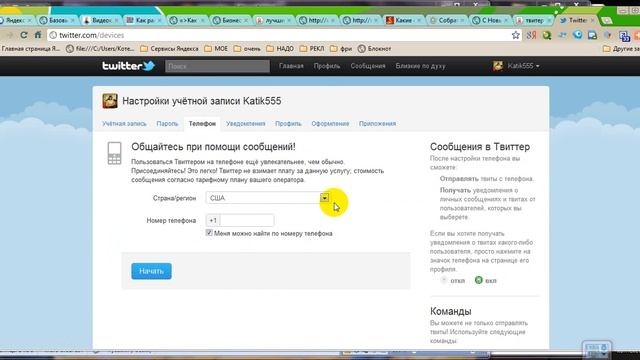This screenshot has width=640, height=360.
Task: Switch to the 'твитер' browser tab
Action: [533, 20]
